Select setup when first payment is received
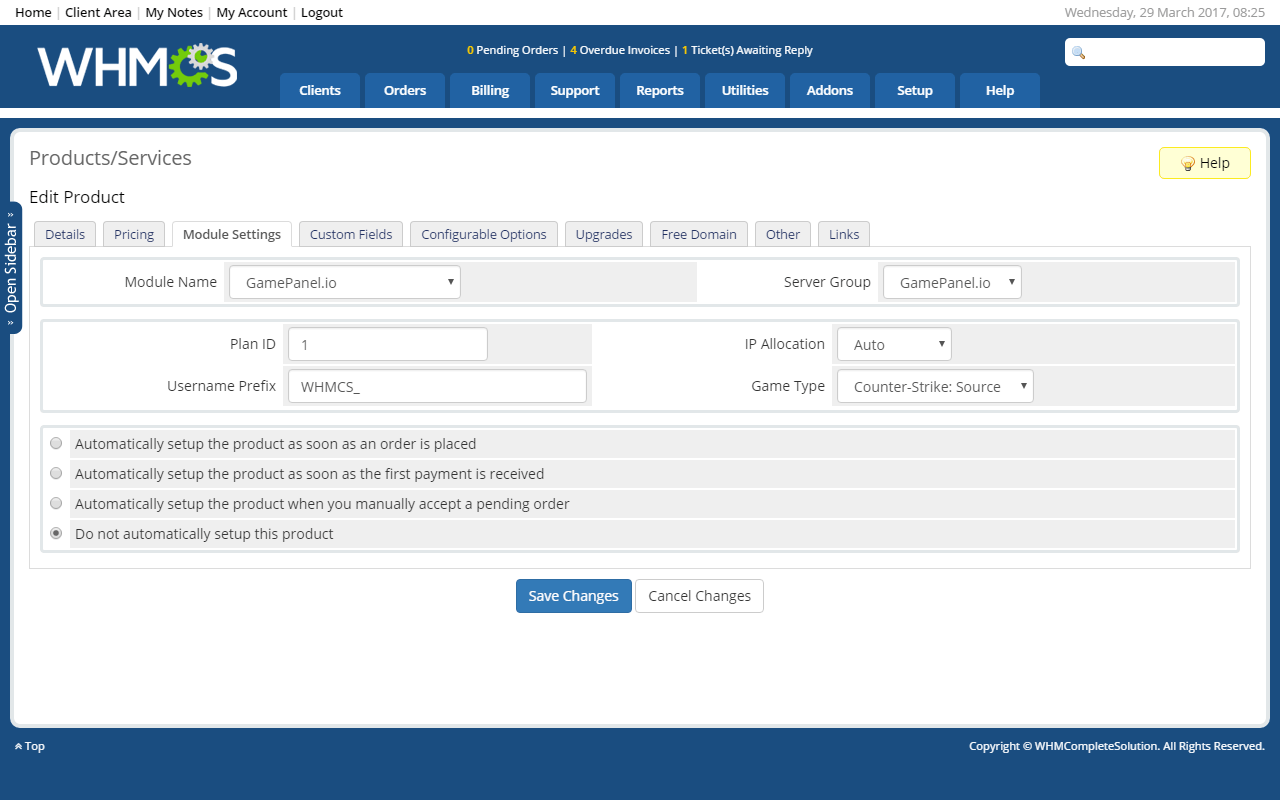This screenshot has height=800, width=1280. [x=56, y=473]
